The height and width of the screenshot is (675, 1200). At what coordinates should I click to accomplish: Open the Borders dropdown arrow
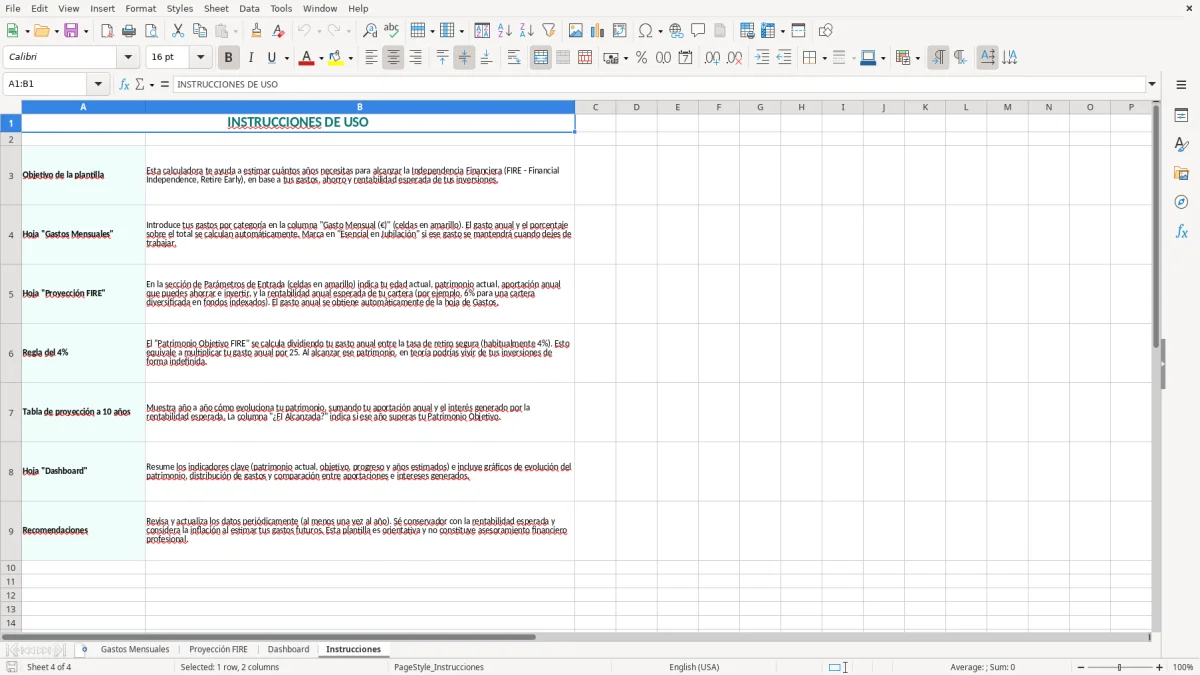(x=823, y=58)
